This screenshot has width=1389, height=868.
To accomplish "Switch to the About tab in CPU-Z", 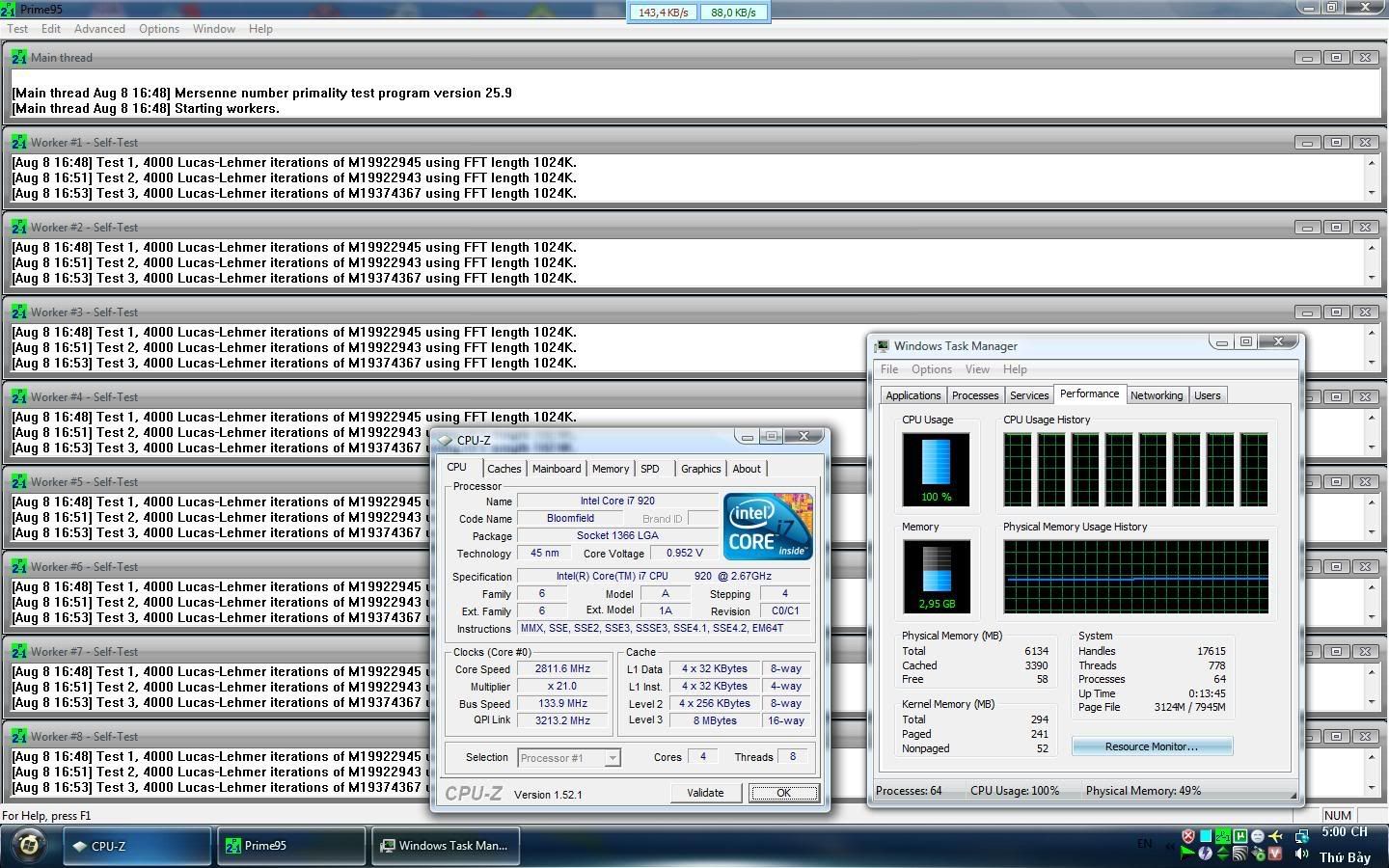I will point(747,469).
